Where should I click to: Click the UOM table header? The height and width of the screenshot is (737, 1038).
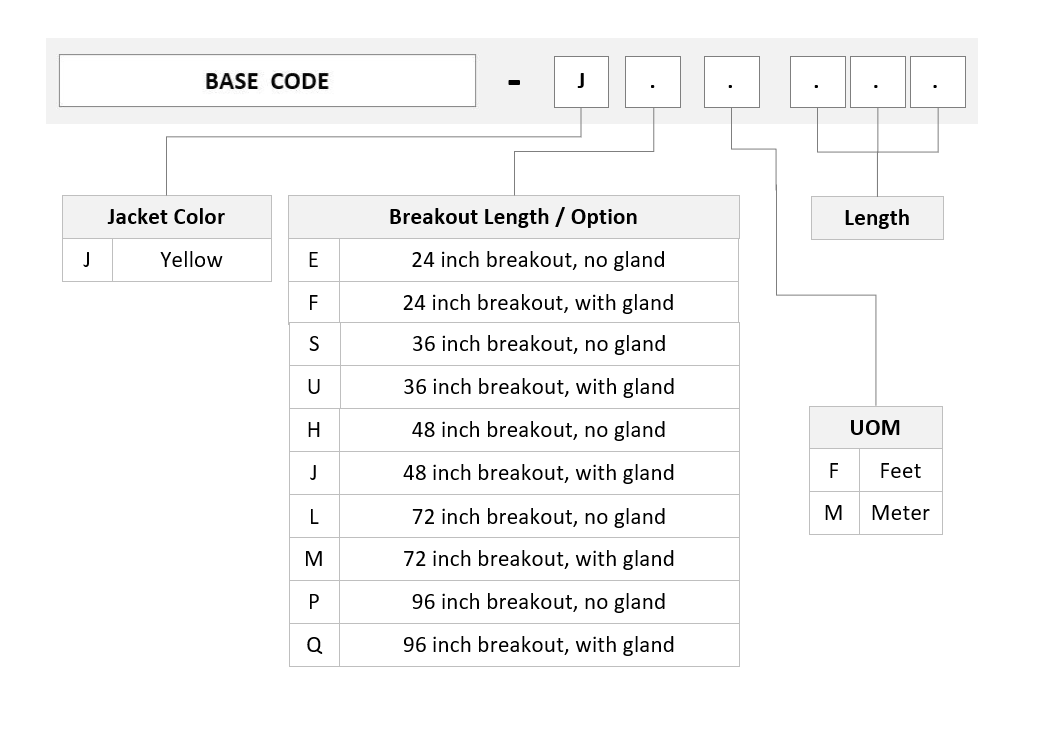pos(876,428)
